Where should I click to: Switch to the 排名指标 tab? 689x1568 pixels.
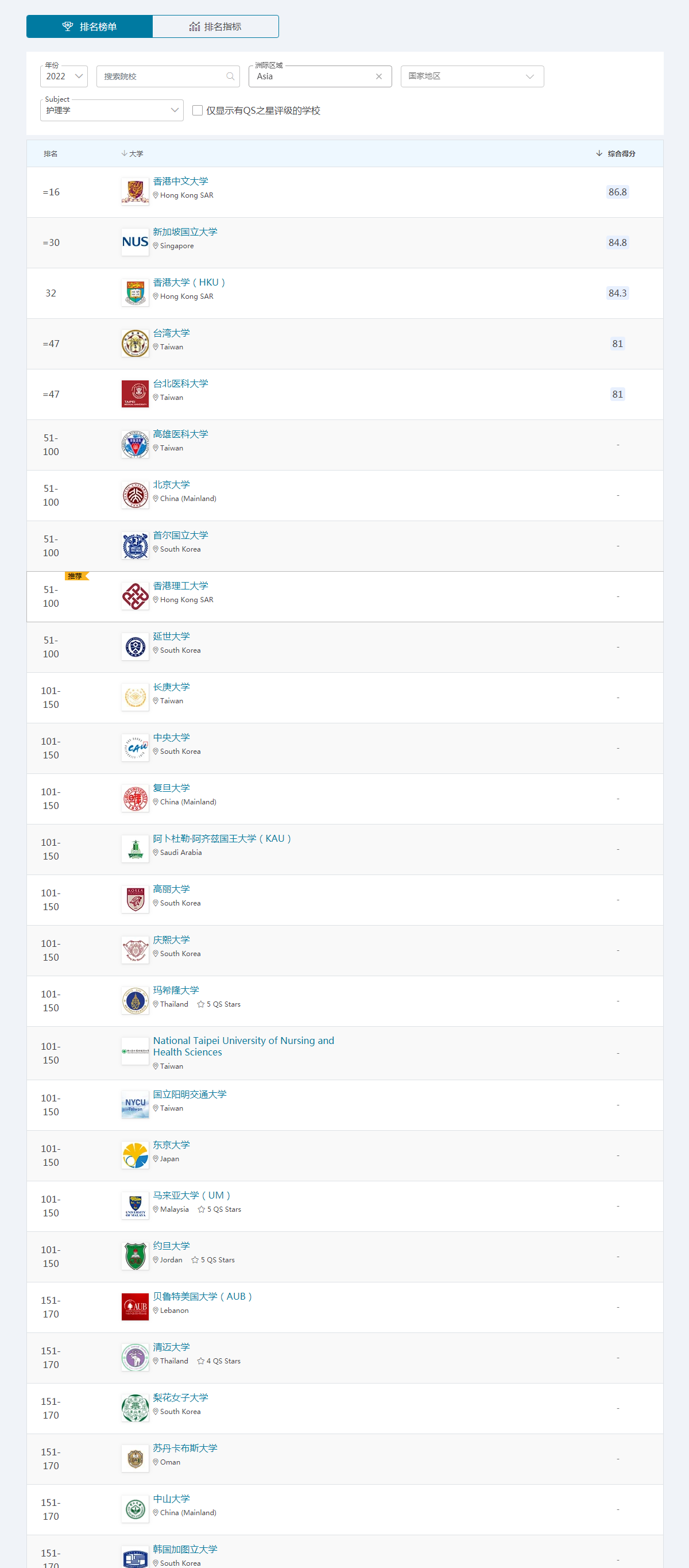pyautogui.click(x=215, y=27)
